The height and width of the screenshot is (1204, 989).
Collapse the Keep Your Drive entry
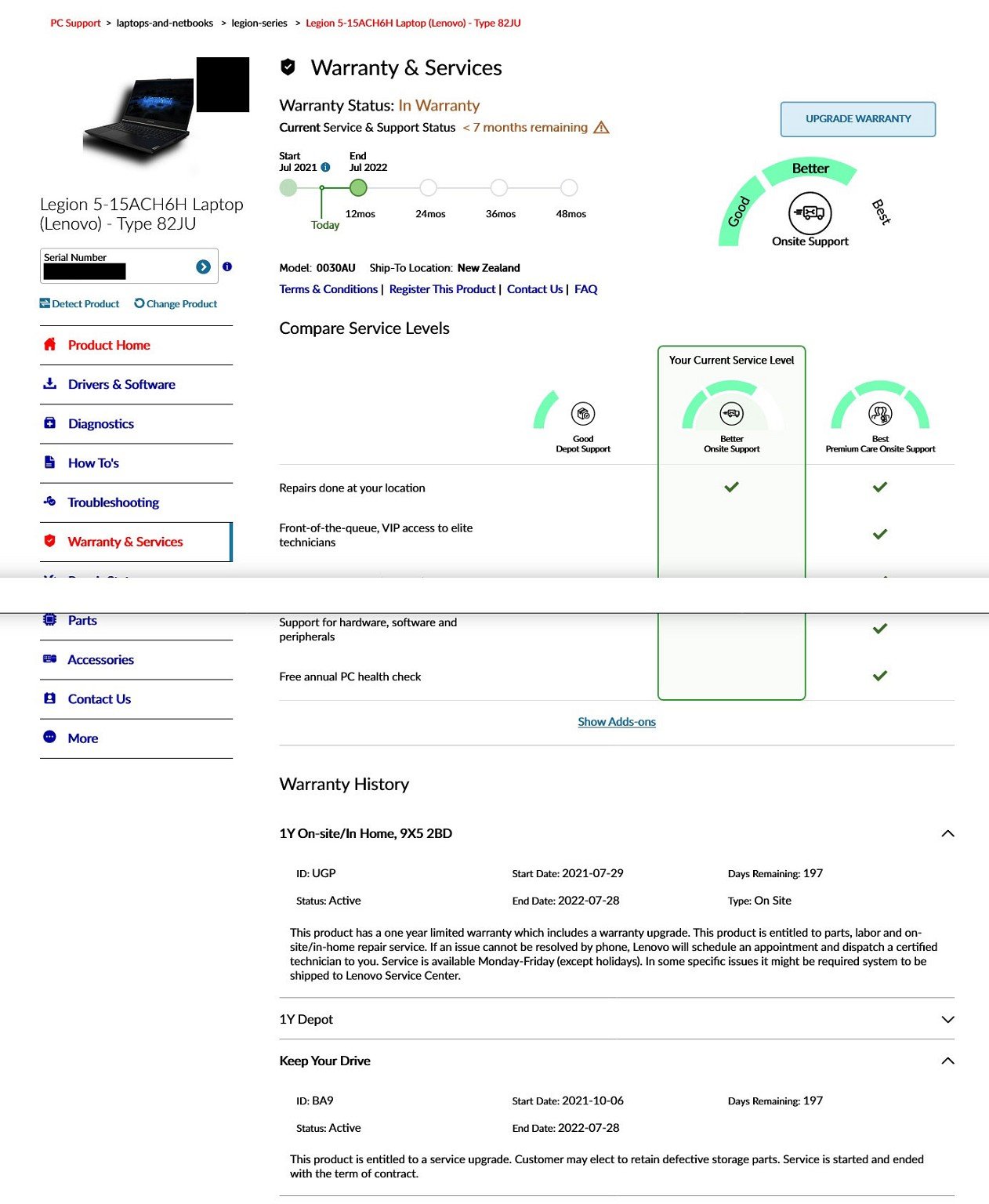947,1061
